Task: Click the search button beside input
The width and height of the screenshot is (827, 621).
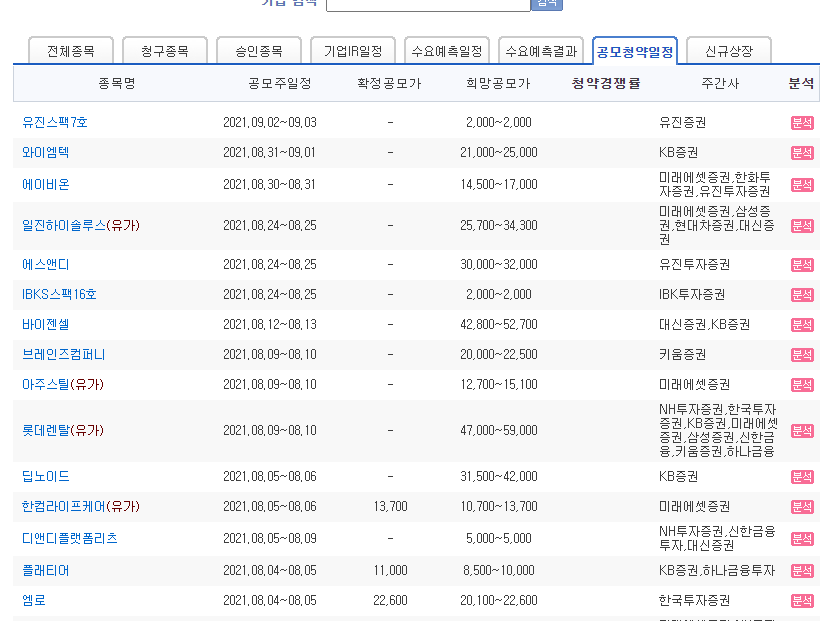Action: [547, 4]
